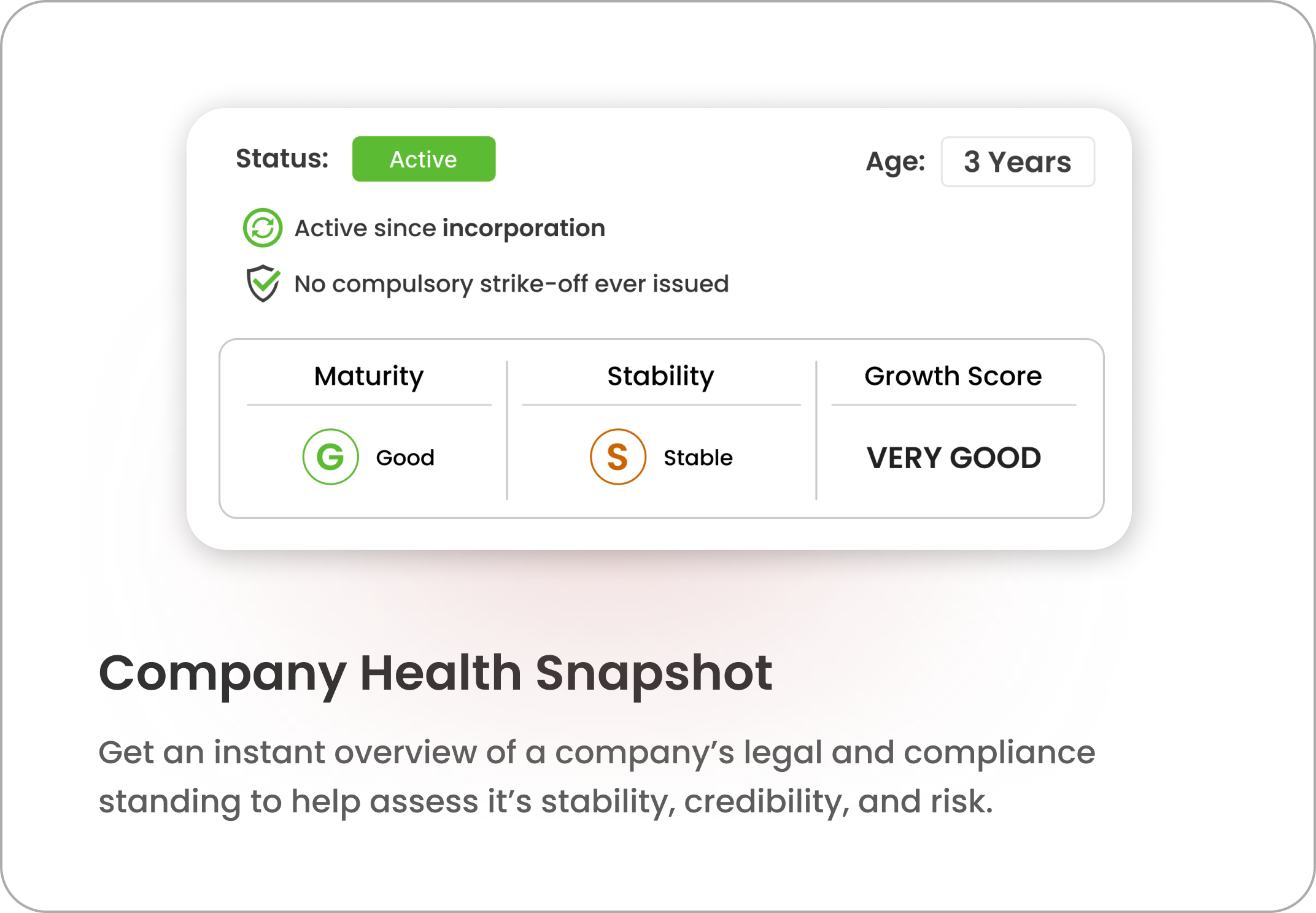Click the orange S stability circle icon
Viewport: 1316px width, 913px height.
[617, 457]
